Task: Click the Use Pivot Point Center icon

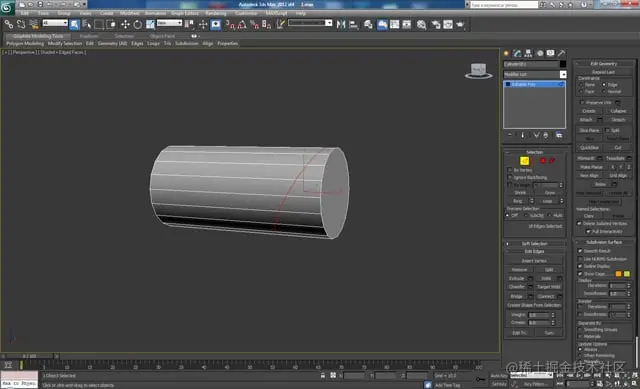Action: [189, 25]
